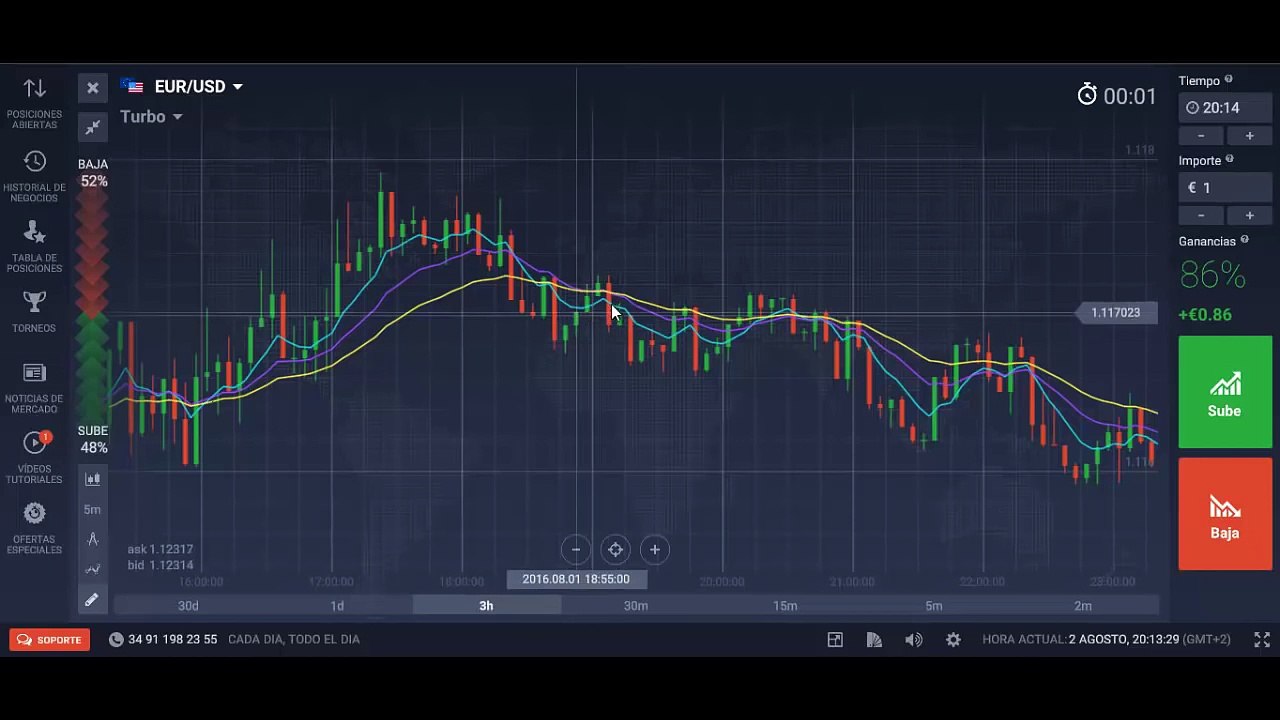Select the 3h chart range tab

(x=486, y=606)
